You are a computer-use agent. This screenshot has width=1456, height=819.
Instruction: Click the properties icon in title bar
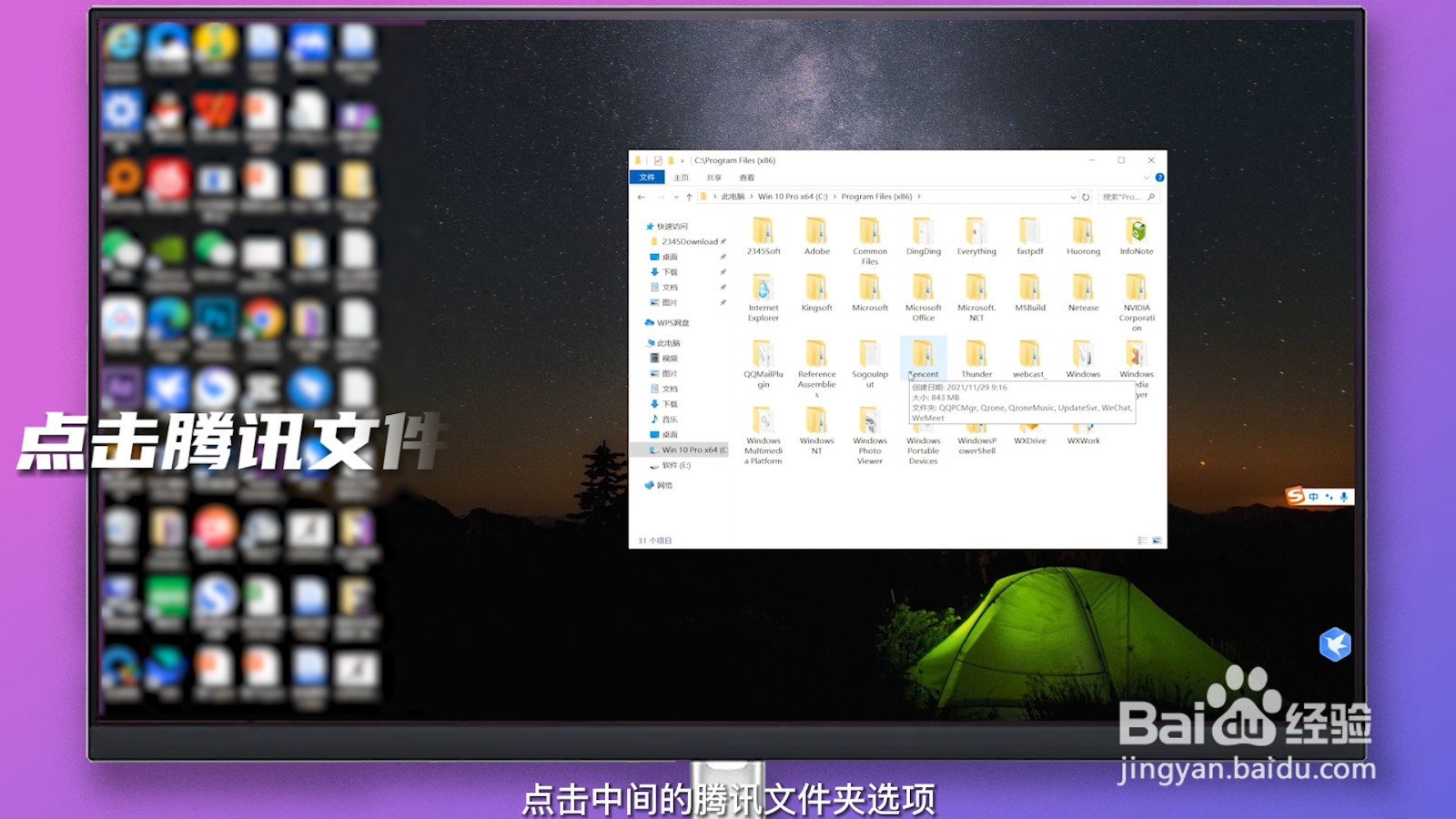click(x=658, y=160)
